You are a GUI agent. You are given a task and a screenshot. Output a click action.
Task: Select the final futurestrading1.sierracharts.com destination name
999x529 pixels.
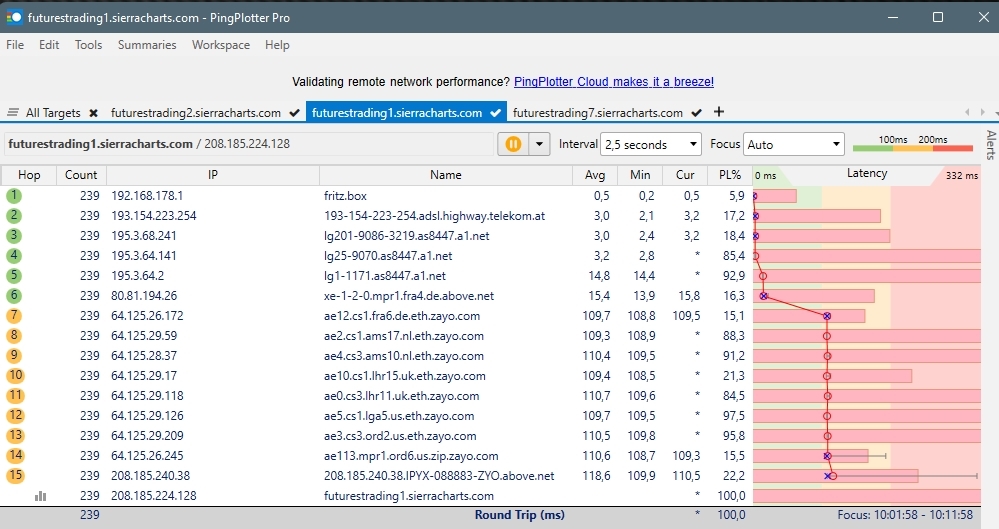point(408,495)
